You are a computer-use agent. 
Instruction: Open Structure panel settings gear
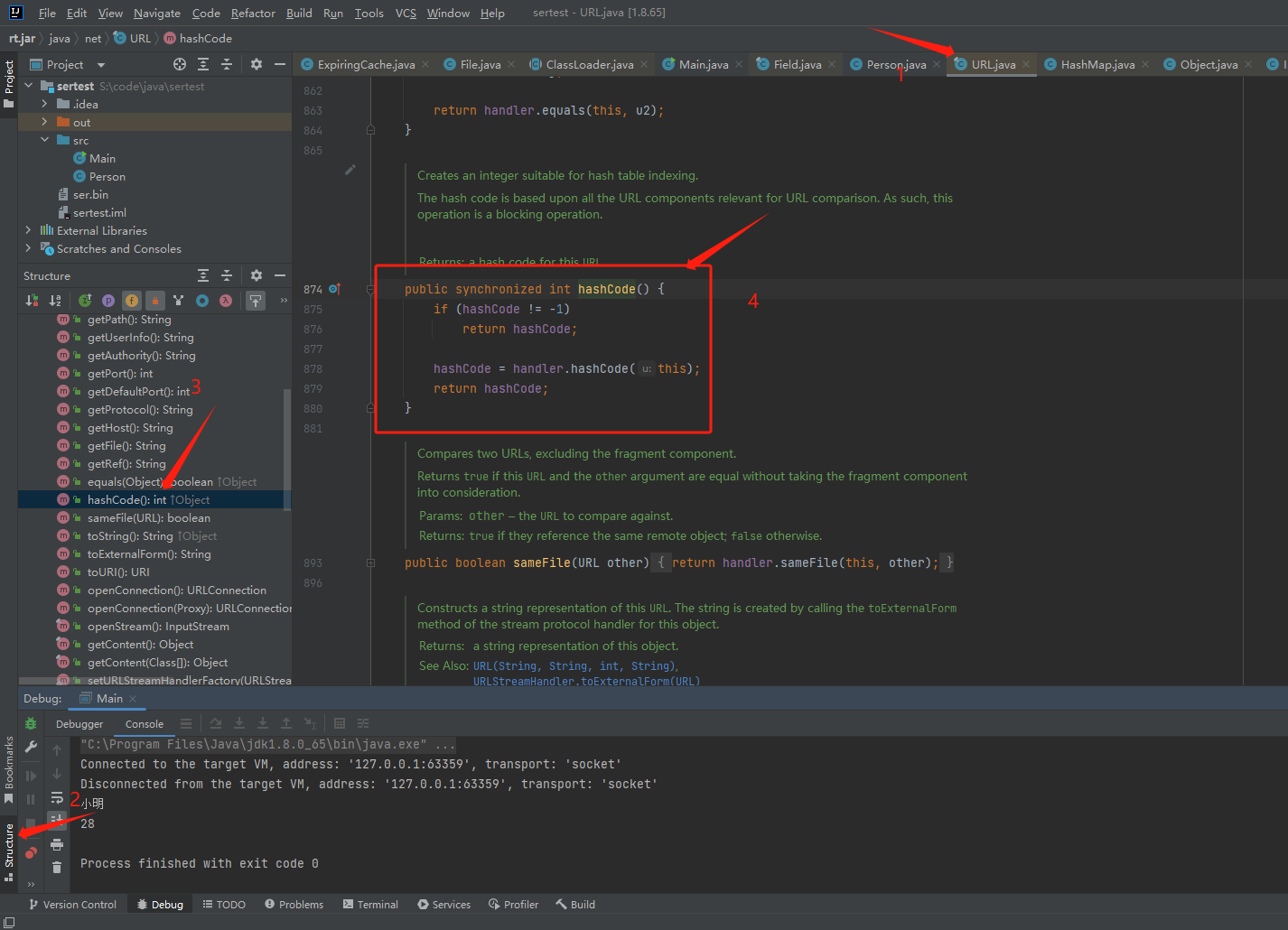coord(257,275)
